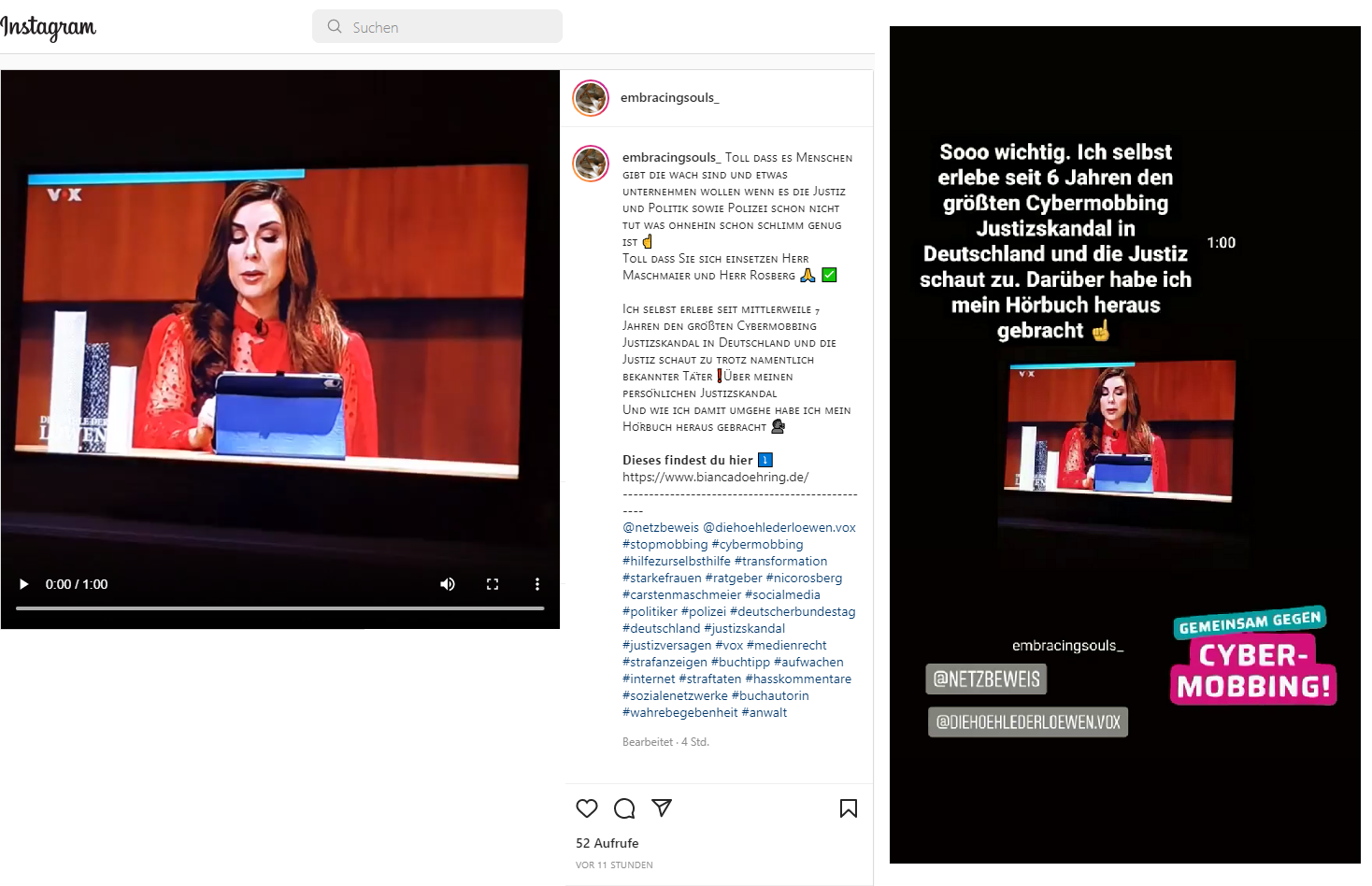Click the video thumbnail in the story
The image size is (1372, 886).
click(x=1120, y=433)
